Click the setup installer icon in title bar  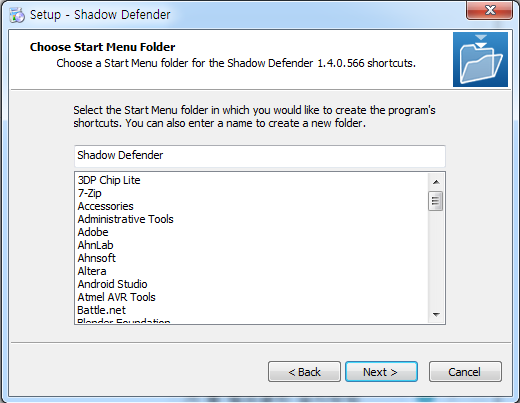(x=17, y=15)
